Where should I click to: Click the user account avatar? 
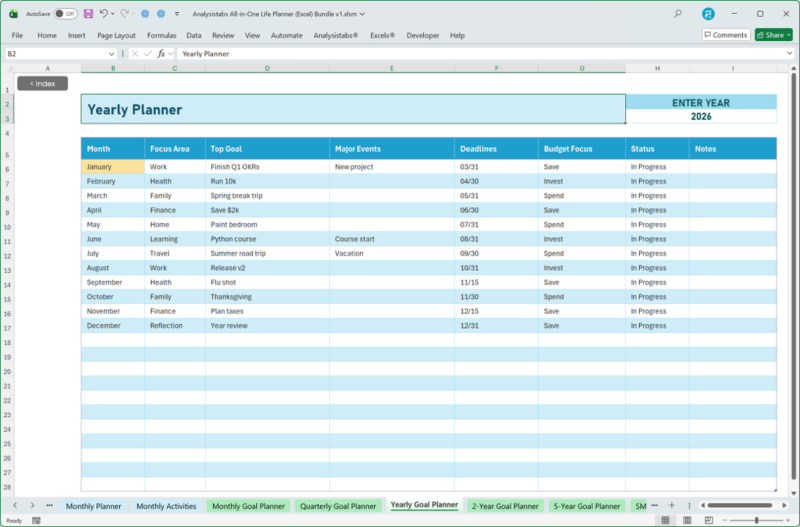tap(708, 14)
